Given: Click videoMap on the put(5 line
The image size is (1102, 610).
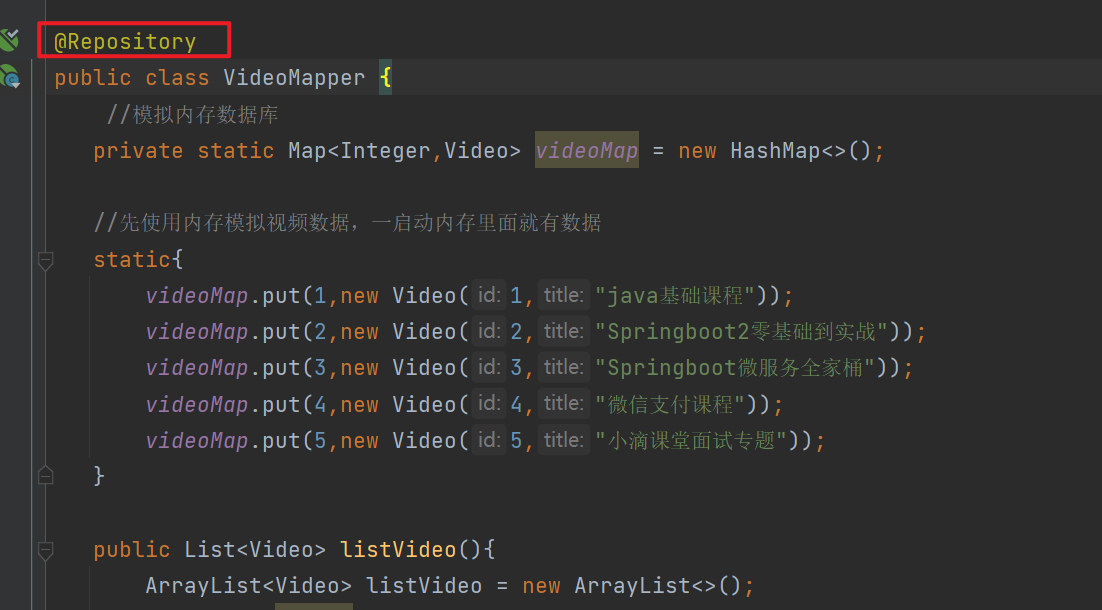Looking at the screenshot, I should coord(197,441).
